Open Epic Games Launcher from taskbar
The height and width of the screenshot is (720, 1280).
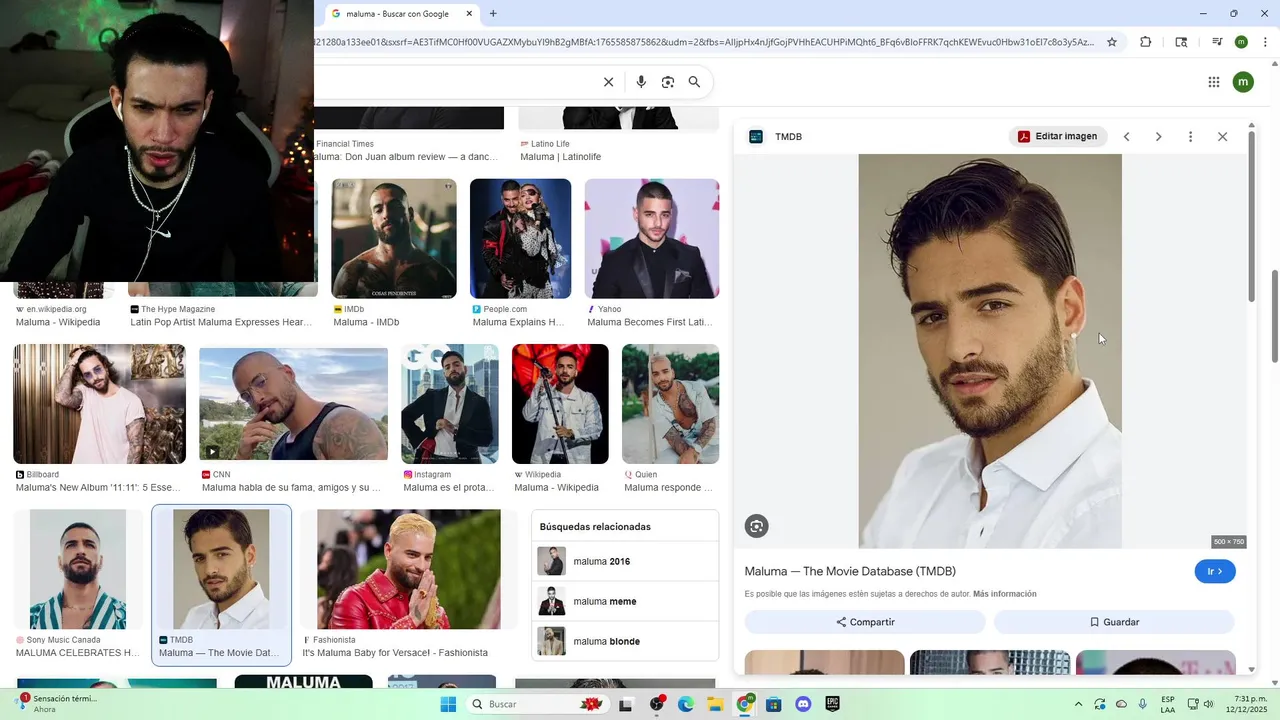point(832,704)
